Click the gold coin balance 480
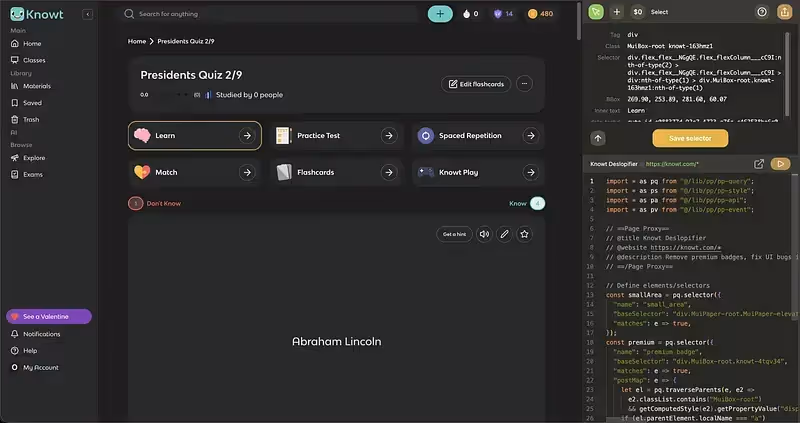The height and width of the screenshot is (423, 800). point(540,14)
